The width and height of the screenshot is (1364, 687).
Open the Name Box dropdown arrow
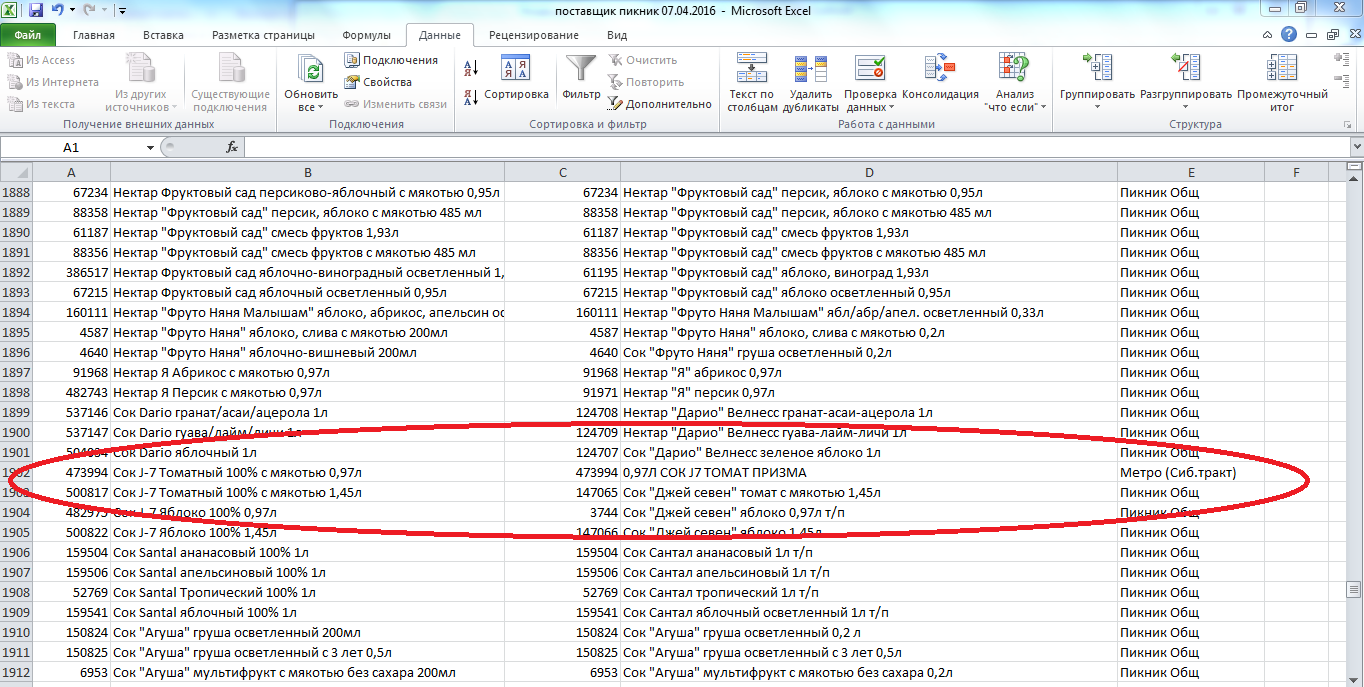coord(151,147)
